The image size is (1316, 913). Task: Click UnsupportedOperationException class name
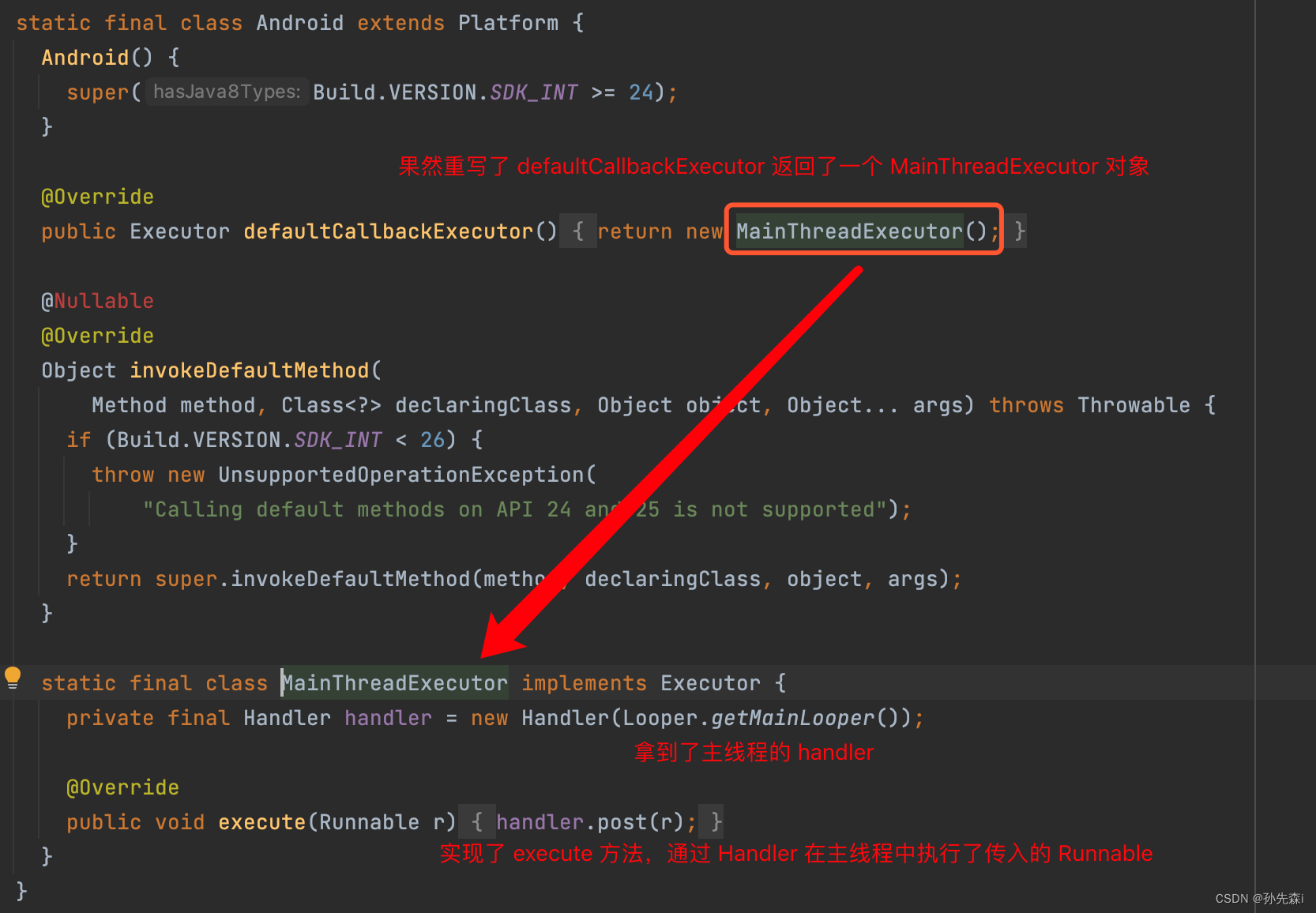(401, 475)
